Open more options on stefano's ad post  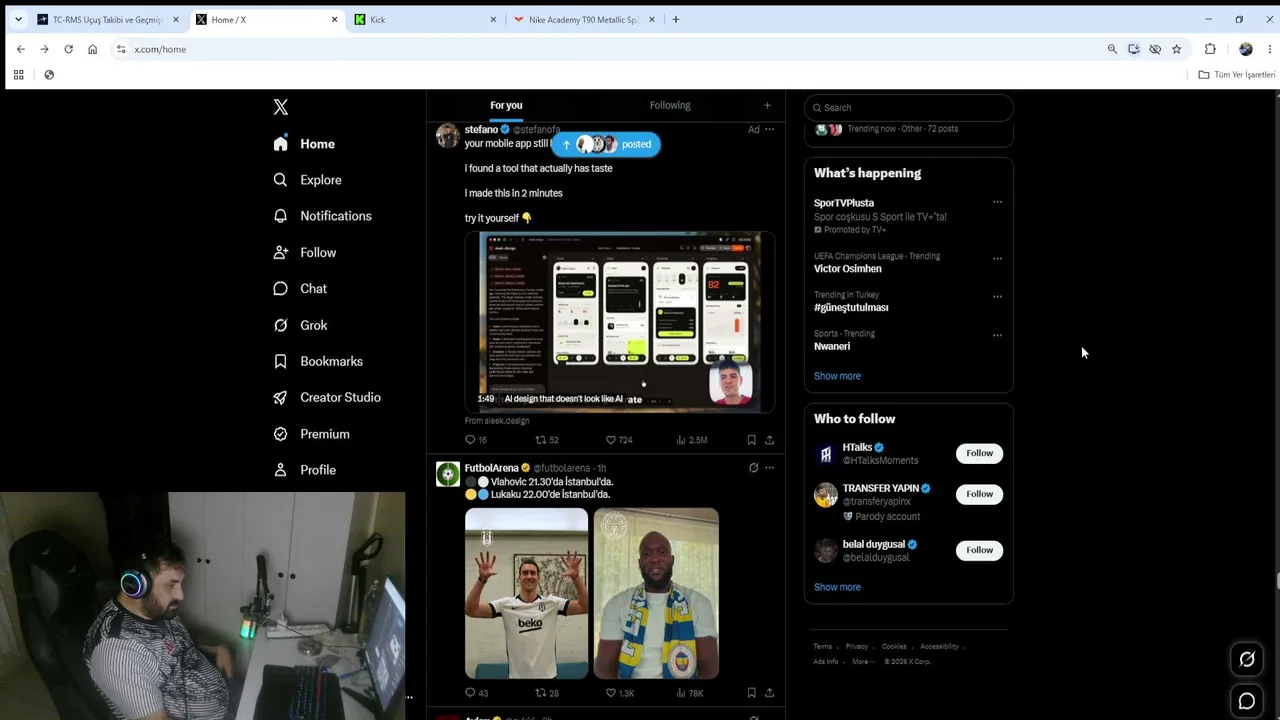[769, 129]
